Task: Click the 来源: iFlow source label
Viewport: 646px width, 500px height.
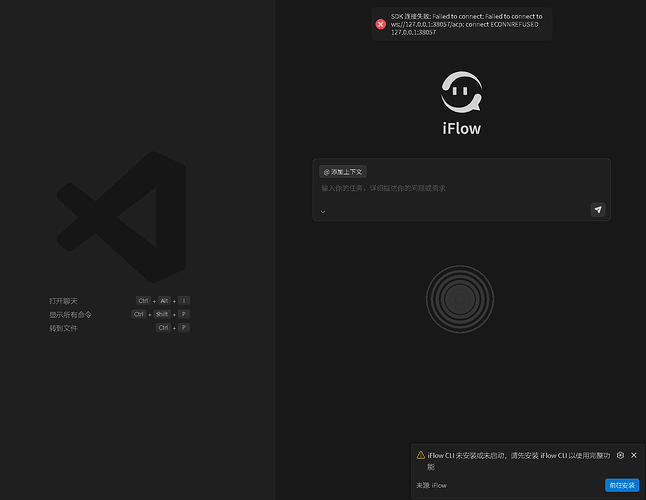Action: tap(432, 485)
